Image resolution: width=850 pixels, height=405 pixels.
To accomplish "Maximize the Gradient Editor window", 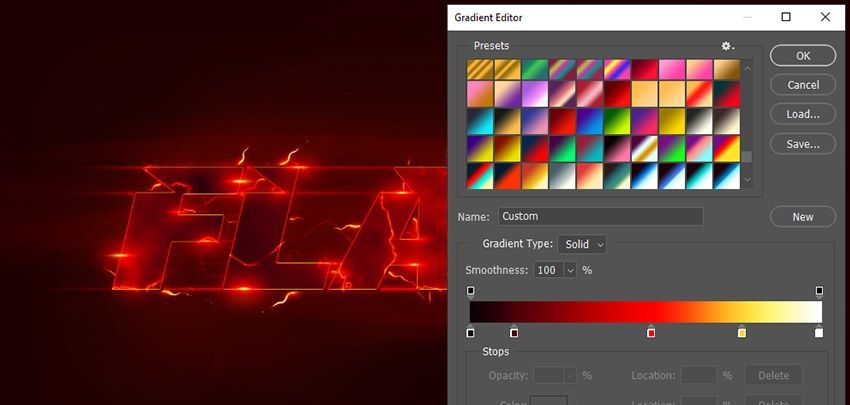I will click(x=785, y=17).
